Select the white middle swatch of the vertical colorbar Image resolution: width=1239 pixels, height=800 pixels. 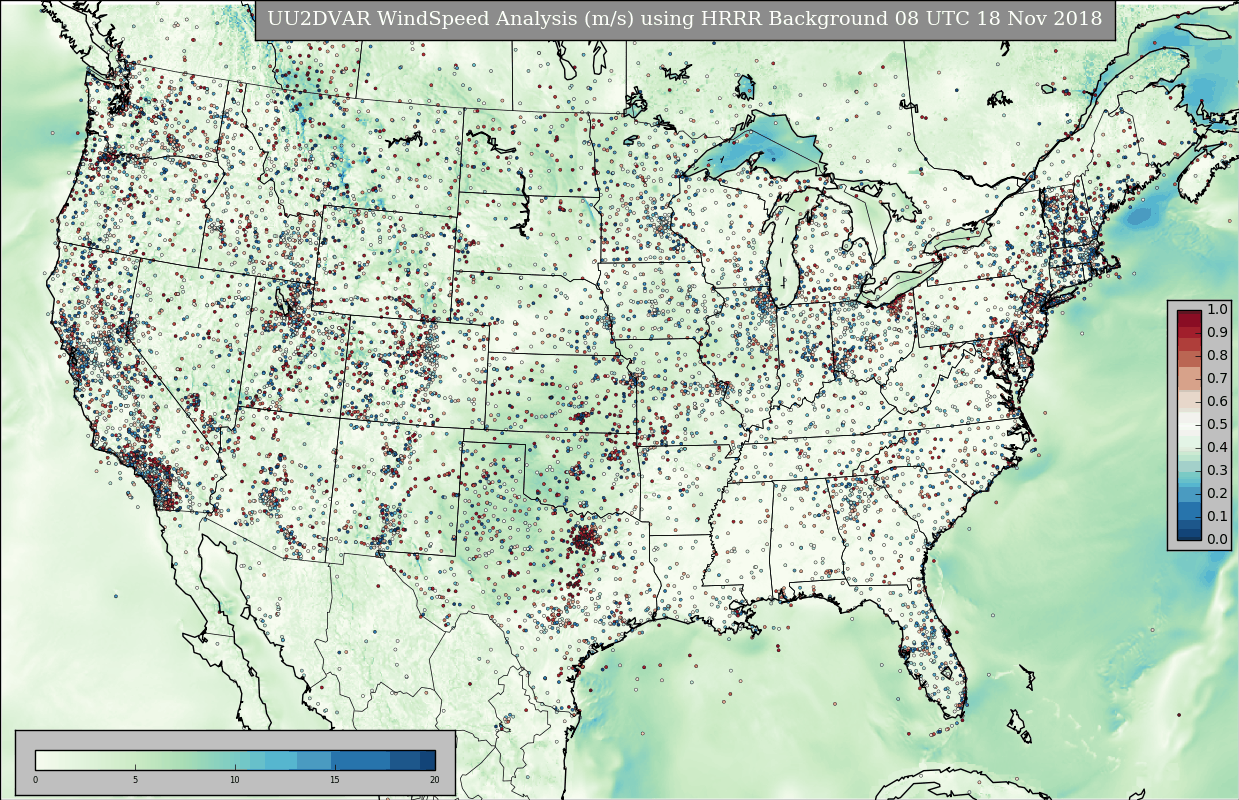(x=1189, y=425)
